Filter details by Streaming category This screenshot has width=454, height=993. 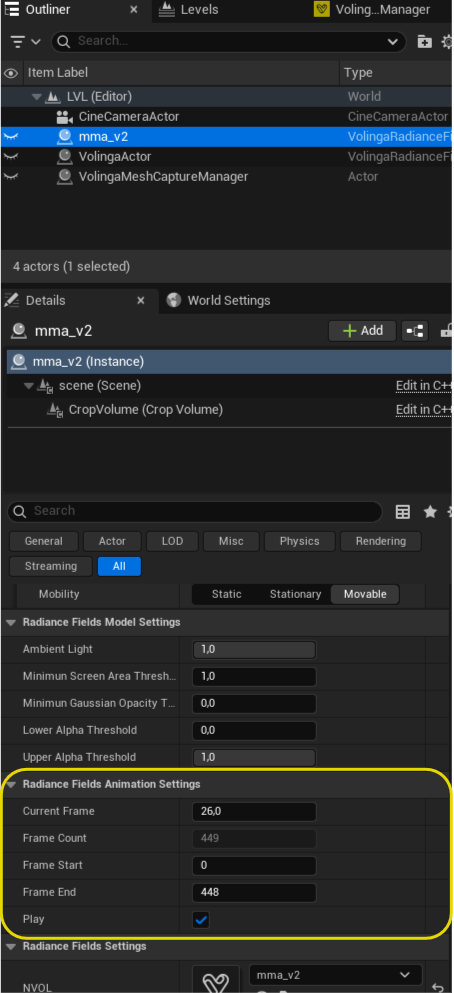(51, 567)
